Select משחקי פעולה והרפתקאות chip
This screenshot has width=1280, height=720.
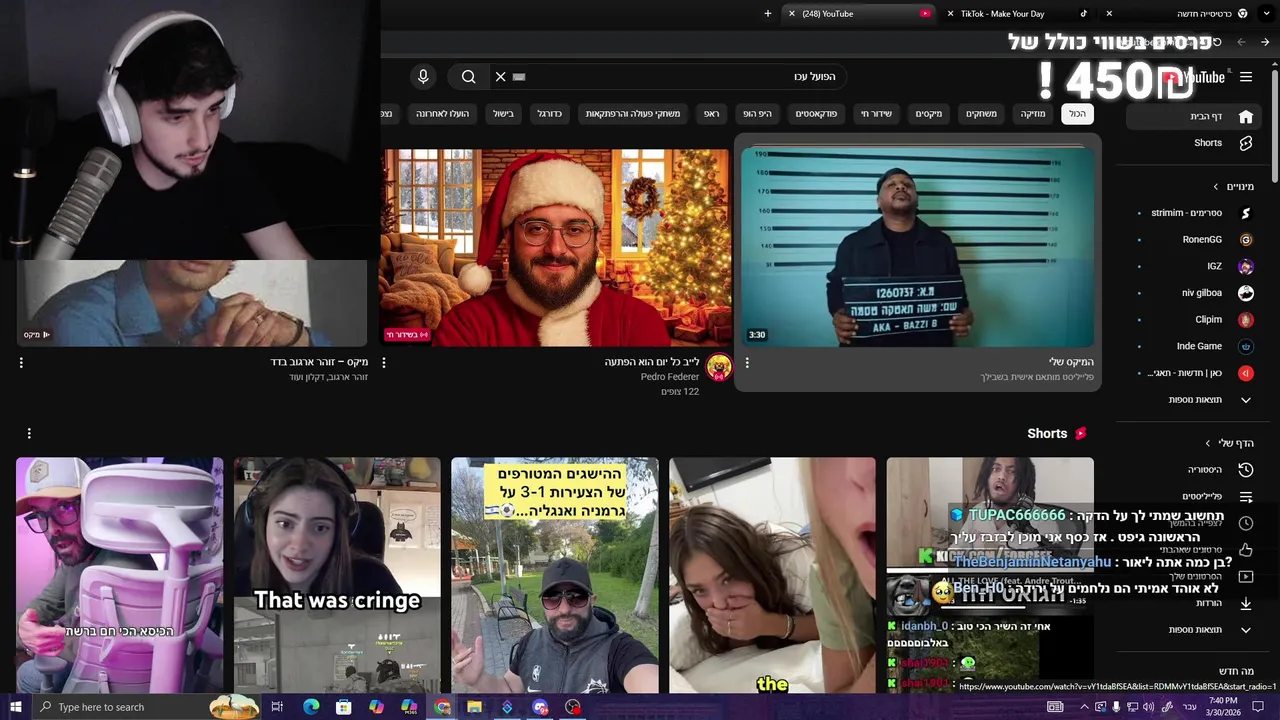[x=633, y=114]
